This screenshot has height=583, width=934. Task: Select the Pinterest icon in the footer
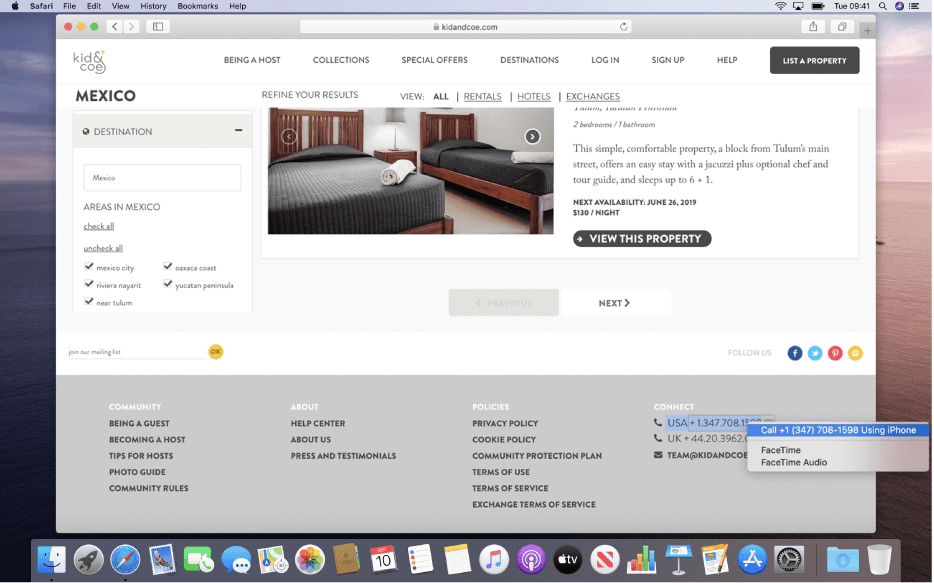835,353
